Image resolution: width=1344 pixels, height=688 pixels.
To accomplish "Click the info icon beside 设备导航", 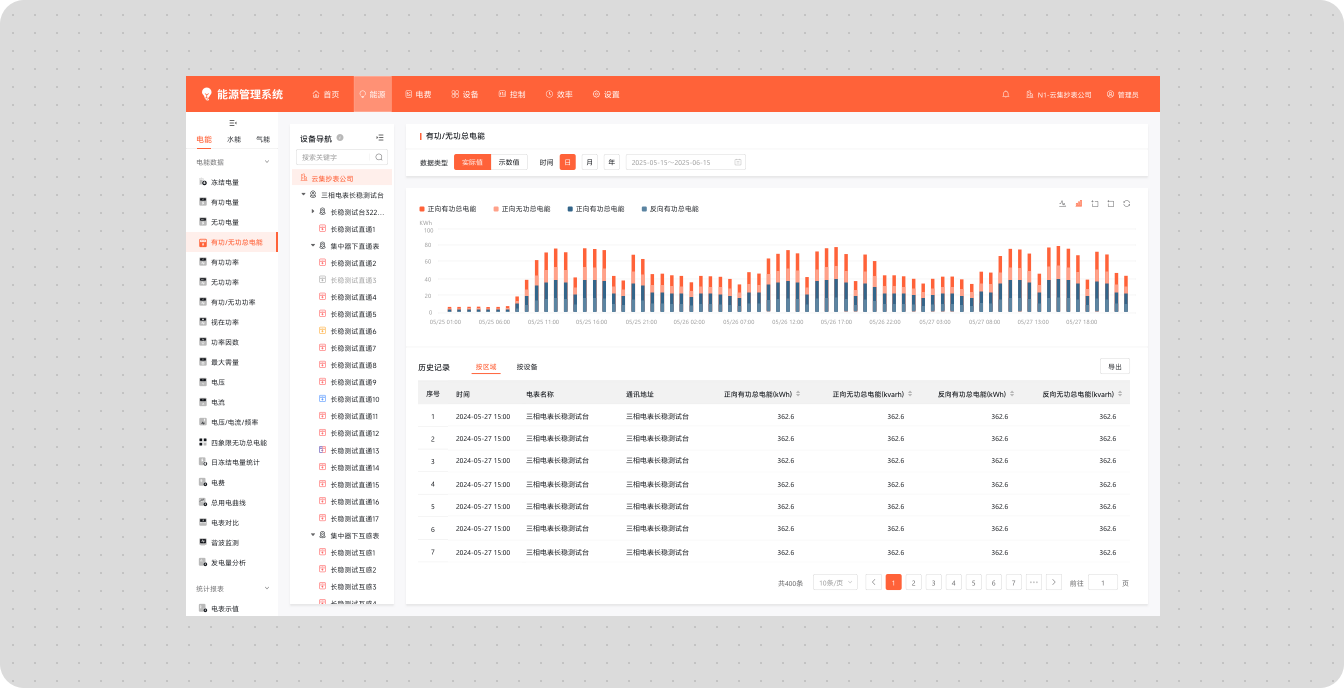I will click(x=340, y=138).
